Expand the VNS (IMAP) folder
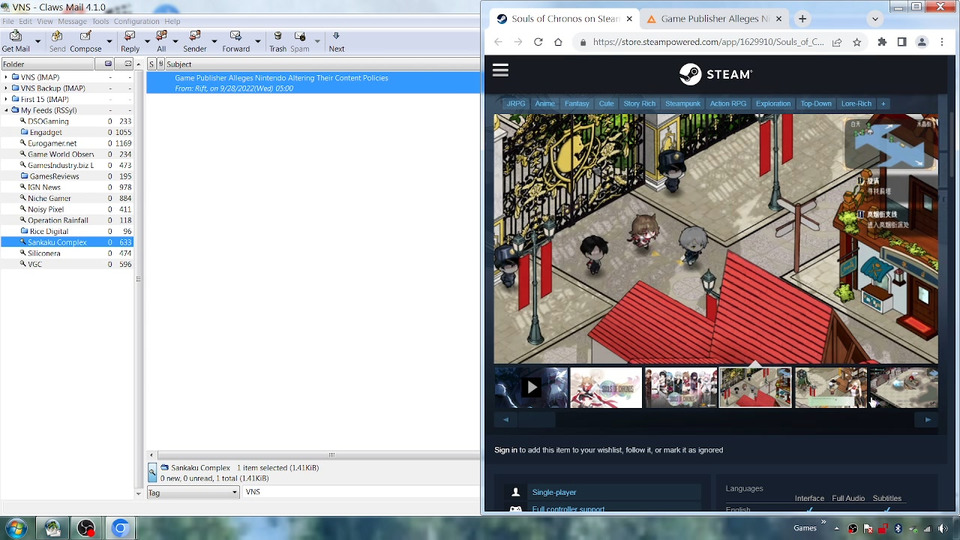 click(6, 77)
